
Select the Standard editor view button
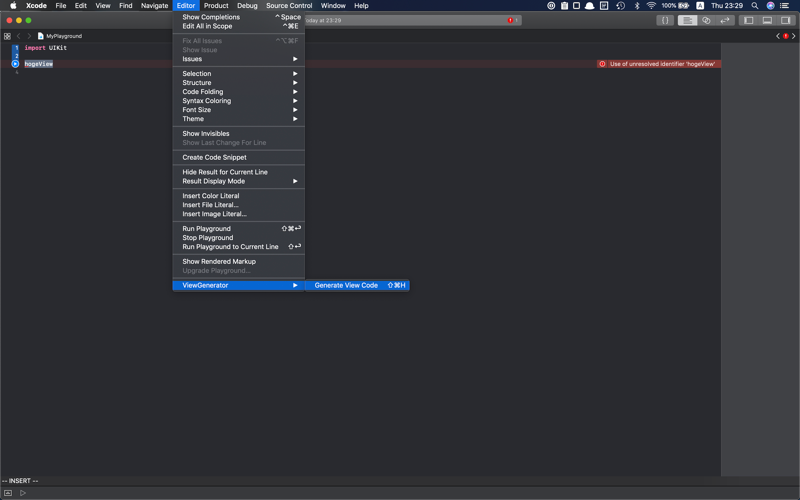687,20
